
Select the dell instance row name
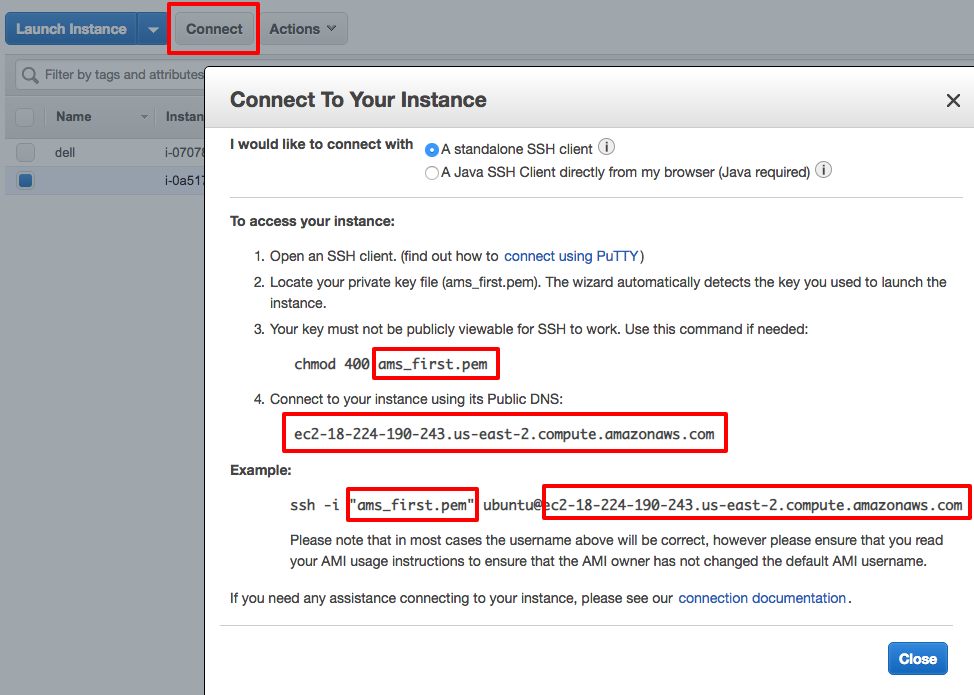click(x=65, y=153)
